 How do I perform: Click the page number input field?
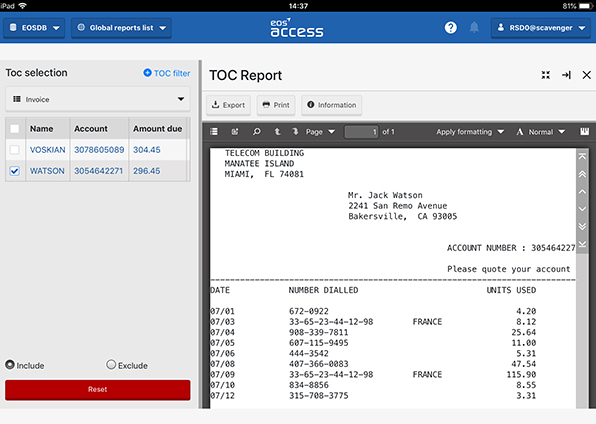point(361,132)
